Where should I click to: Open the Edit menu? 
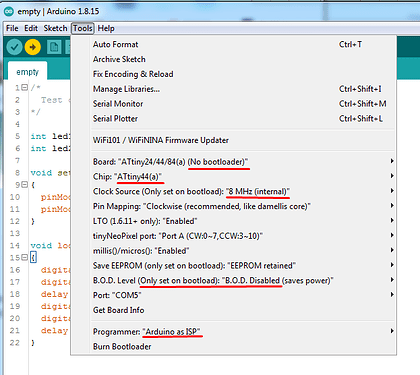tap(31, 28)
